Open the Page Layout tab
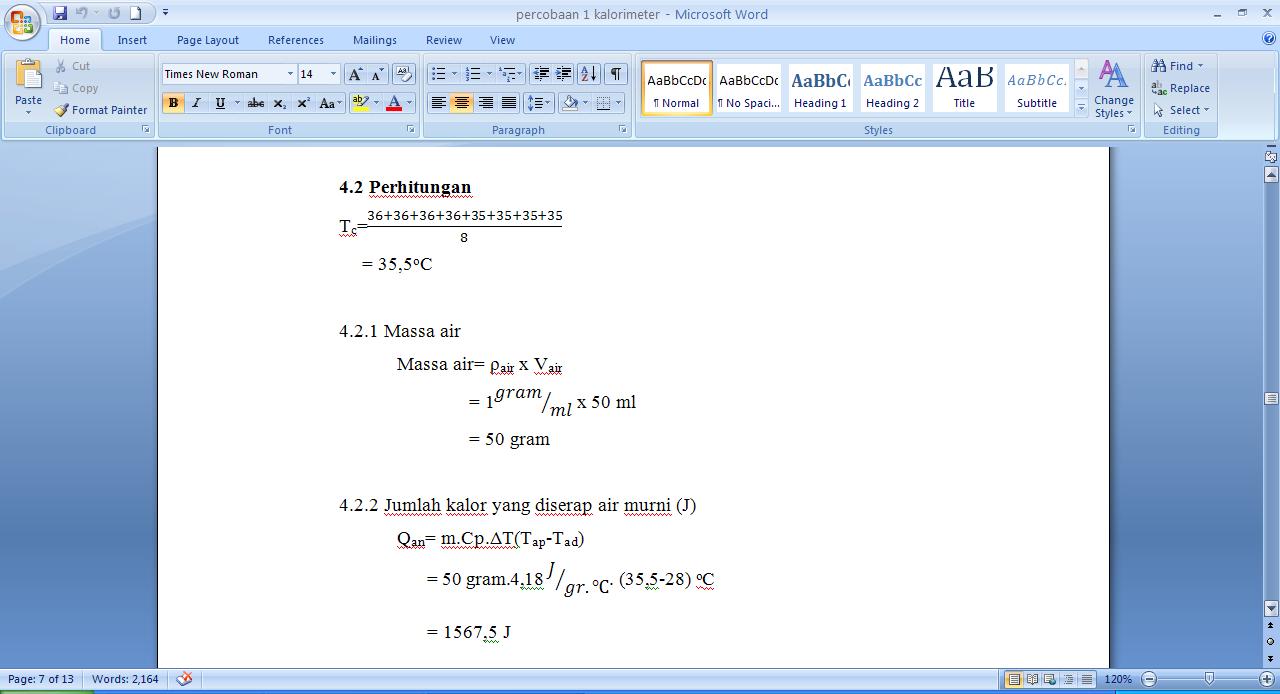Screen dimensions: 1280x694 point(208,40)
